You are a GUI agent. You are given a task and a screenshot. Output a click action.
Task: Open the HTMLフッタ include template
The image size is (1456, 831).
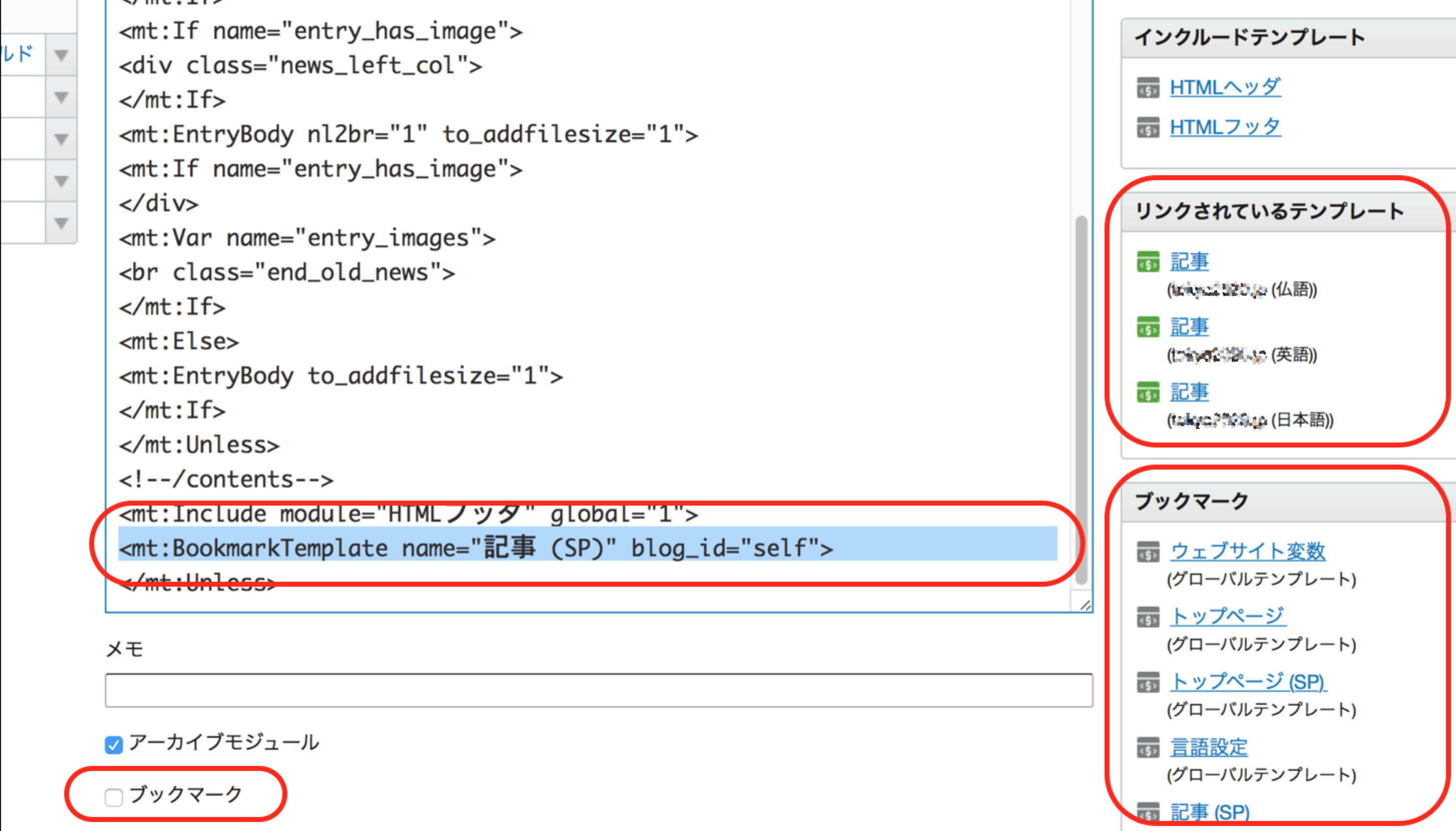click(1225, 127)
